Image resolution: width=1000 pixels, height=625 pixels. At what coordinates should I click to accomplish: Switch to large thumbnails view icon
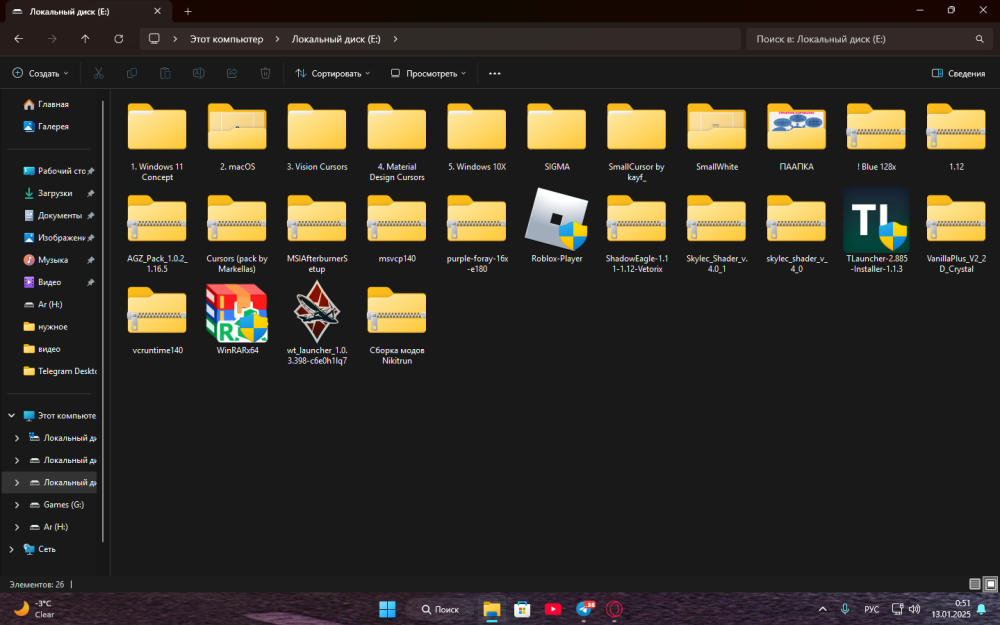(x=990, y=584)
